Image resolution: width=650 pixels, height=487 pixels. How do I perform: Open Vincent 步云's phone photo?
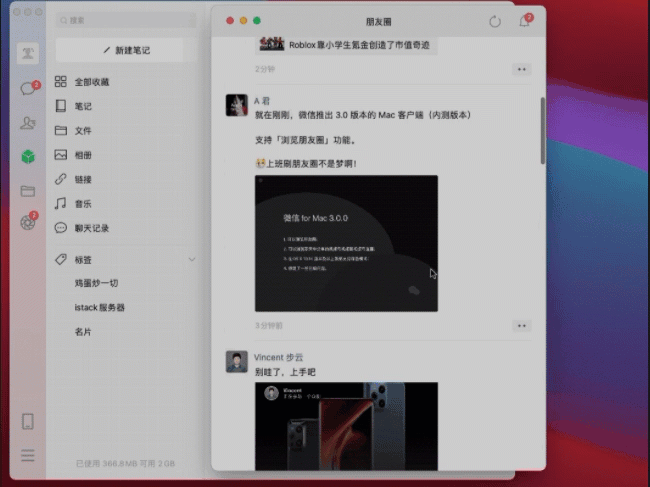pos(346,426)
